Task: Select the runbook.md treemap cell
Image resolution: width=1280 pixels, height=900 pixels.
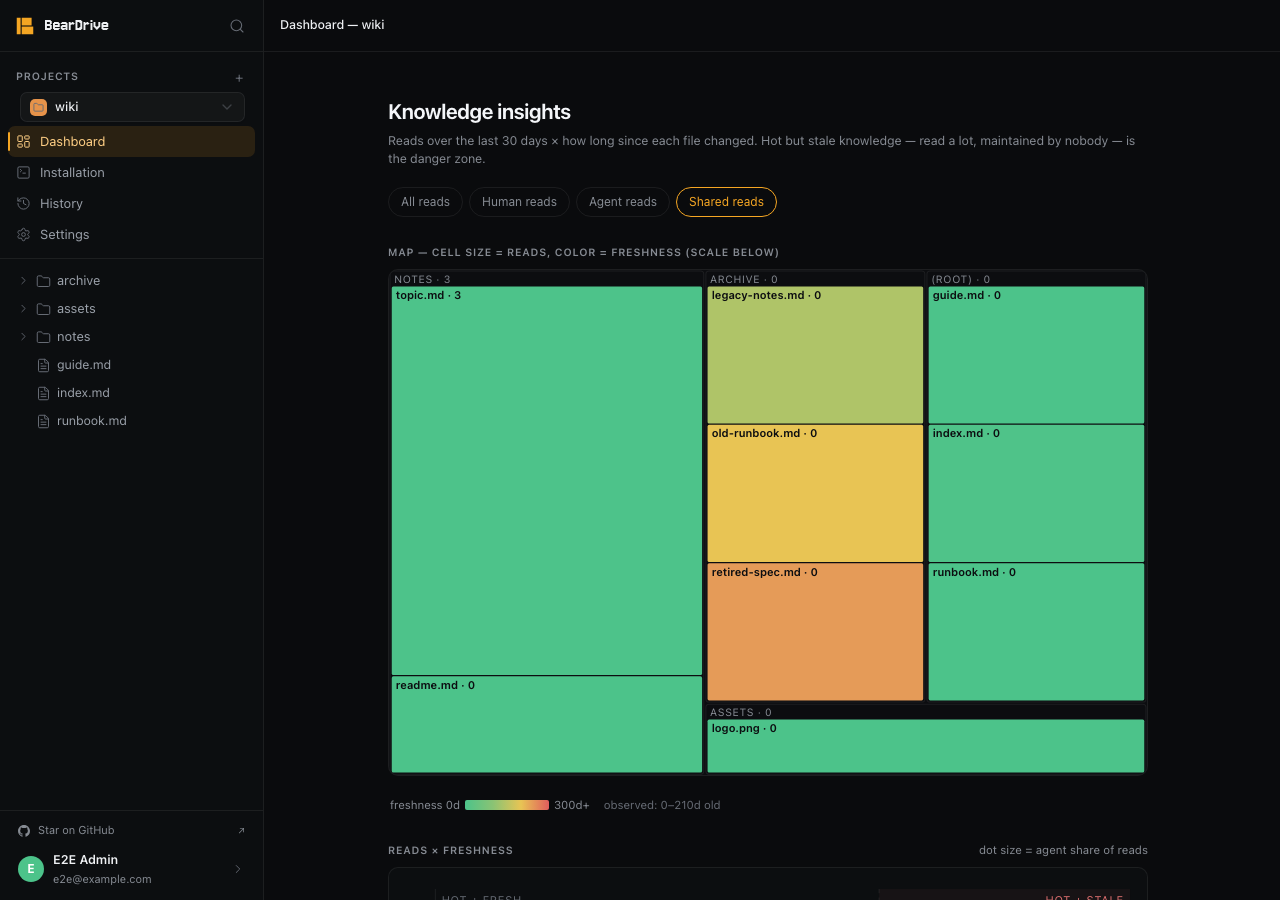Action: point(1036,632)
